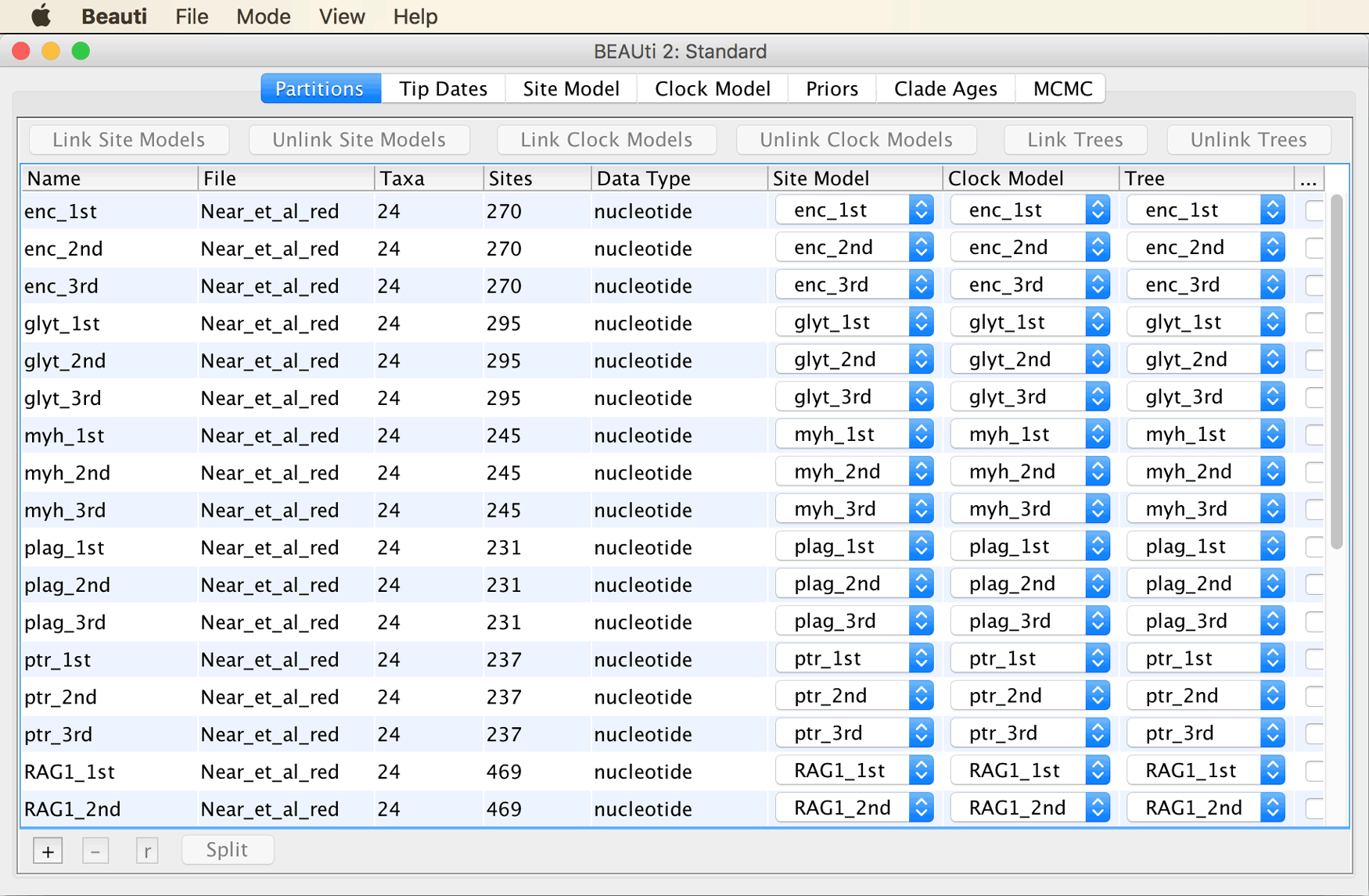
Task: Tick the checkbox on the enc_1st row
Action: [1315, 211]
